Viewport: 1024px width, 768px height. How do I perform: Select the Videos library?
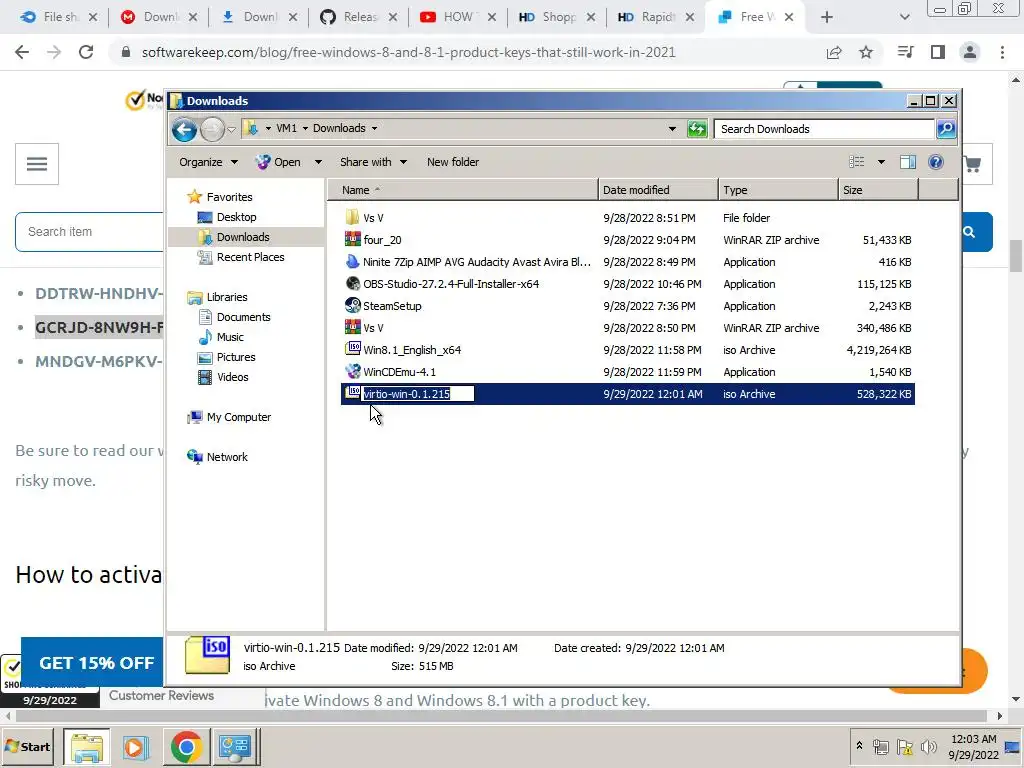tap(232, 377)
